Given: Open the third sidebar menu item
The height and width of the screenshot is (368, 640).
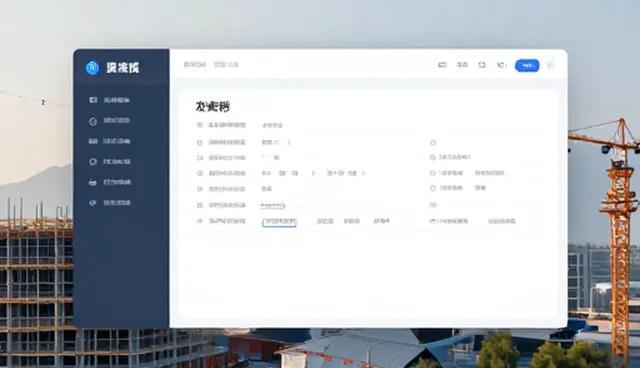Looking at the screenshot, I should (109, 141).
